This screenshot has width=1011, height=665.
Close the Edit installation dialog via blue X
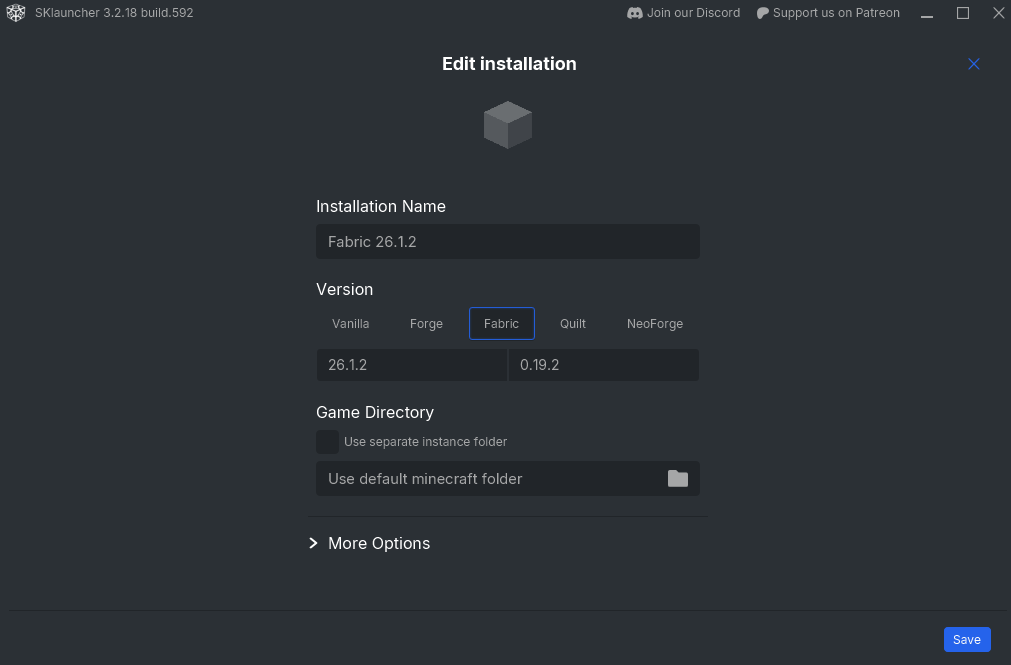click(x=973, y=63)
